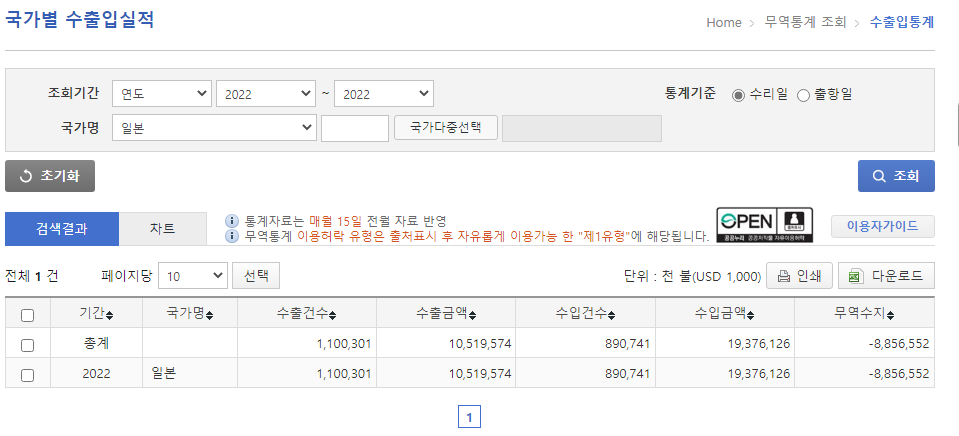This screenshot has height=436, width=959.
Task: Select the 출항일 radio button
Action: 803,95
